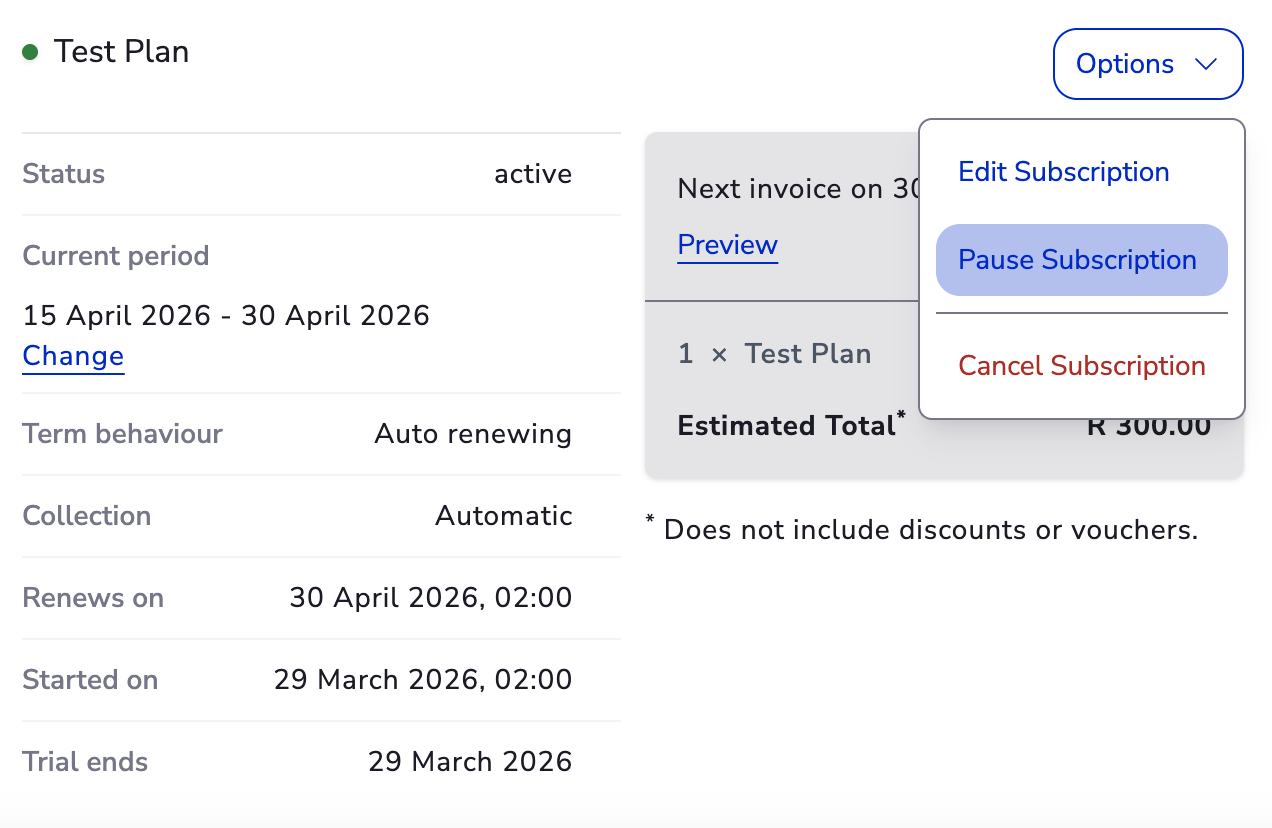1272x828 pixels.
Task: Open the invoice Preview link
Action: 727,245
